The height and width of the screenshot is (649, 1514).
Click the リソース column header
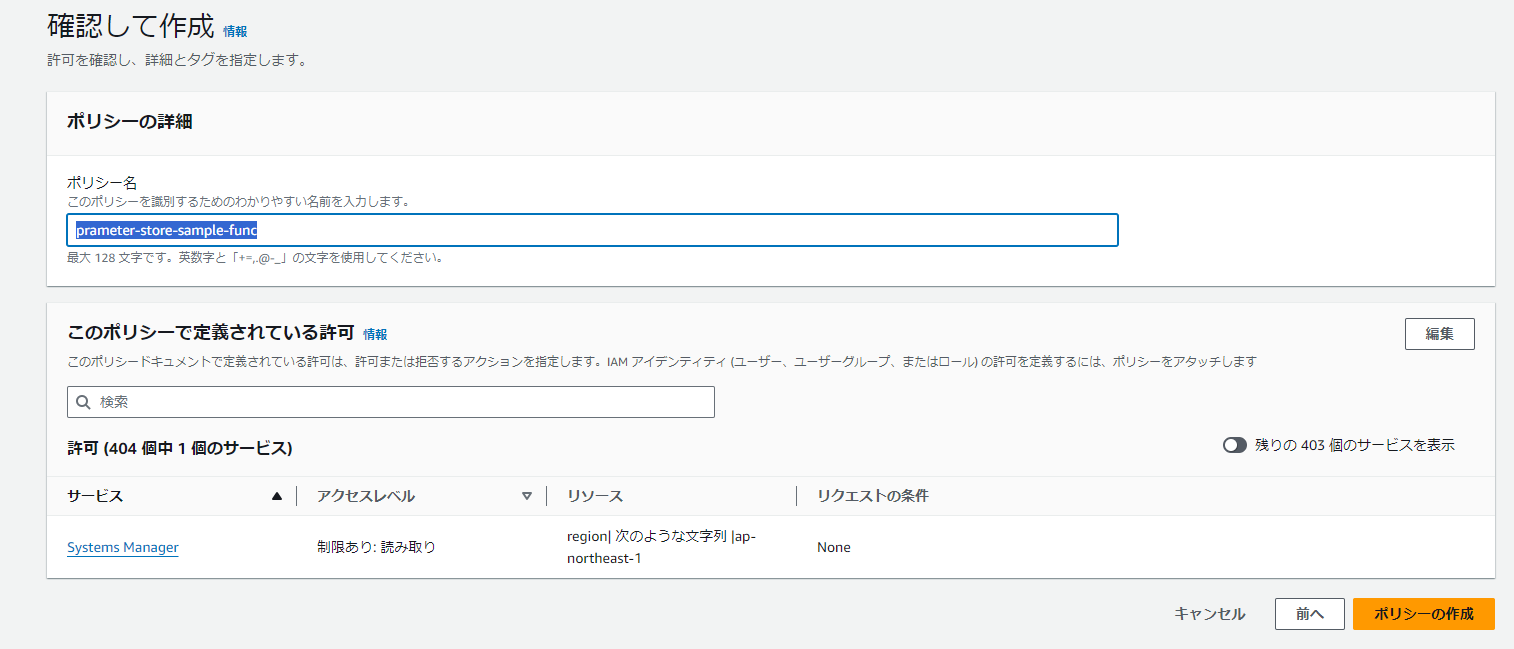pyautogui.click(x=594, y=496)
